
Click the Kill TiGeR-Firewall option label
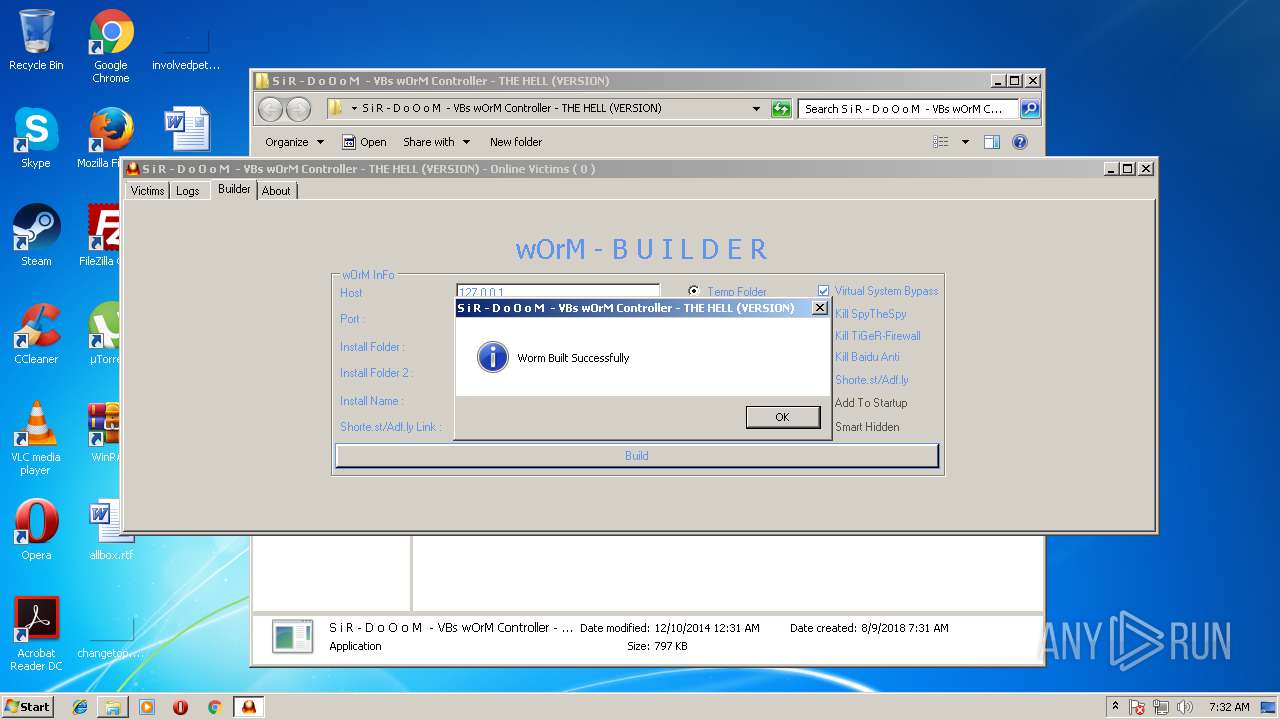[x=878, y=336]
